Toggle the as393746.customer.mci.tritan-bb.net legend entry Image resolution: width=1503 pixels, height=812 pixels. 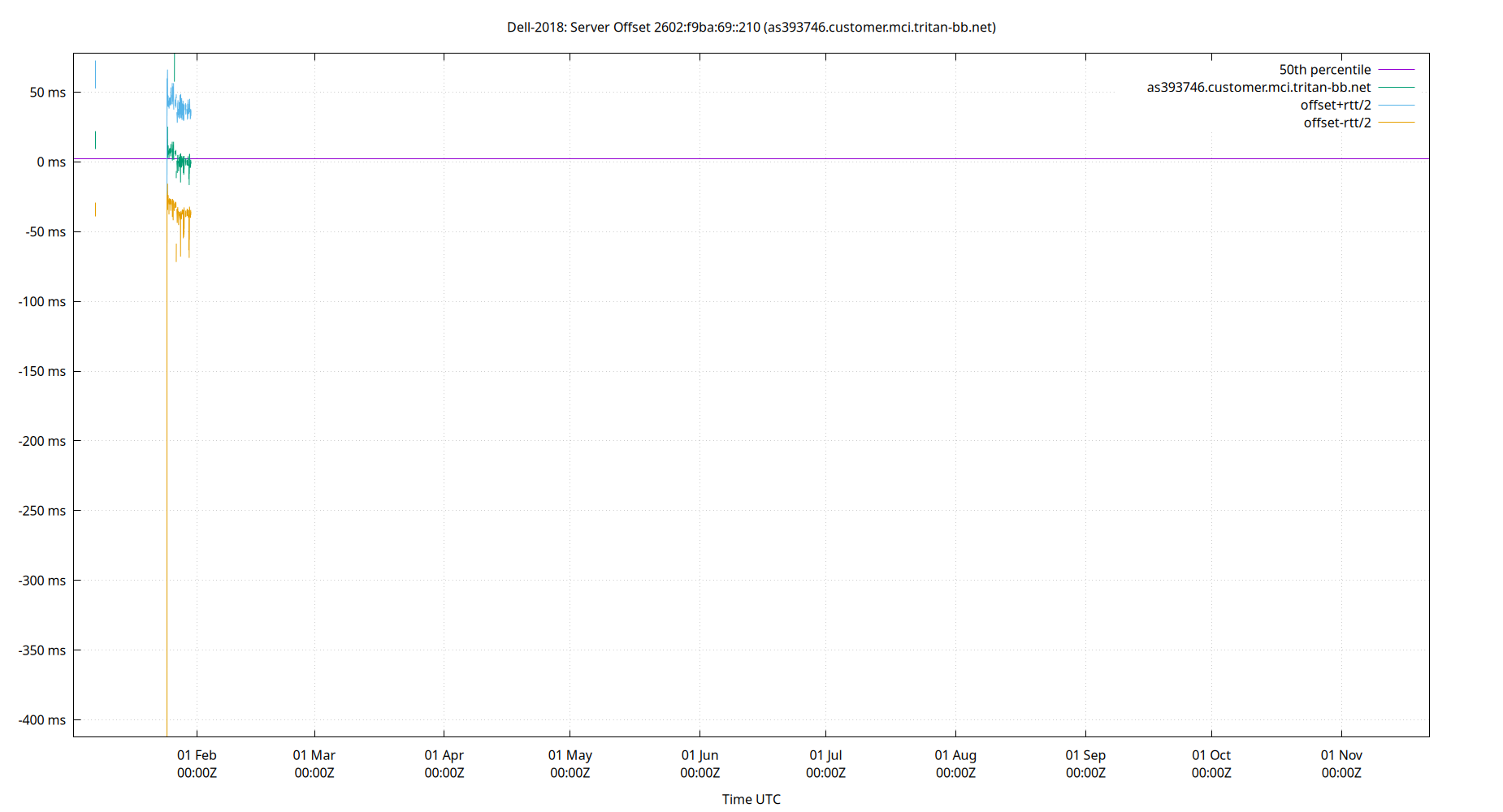click(1259, 87)
